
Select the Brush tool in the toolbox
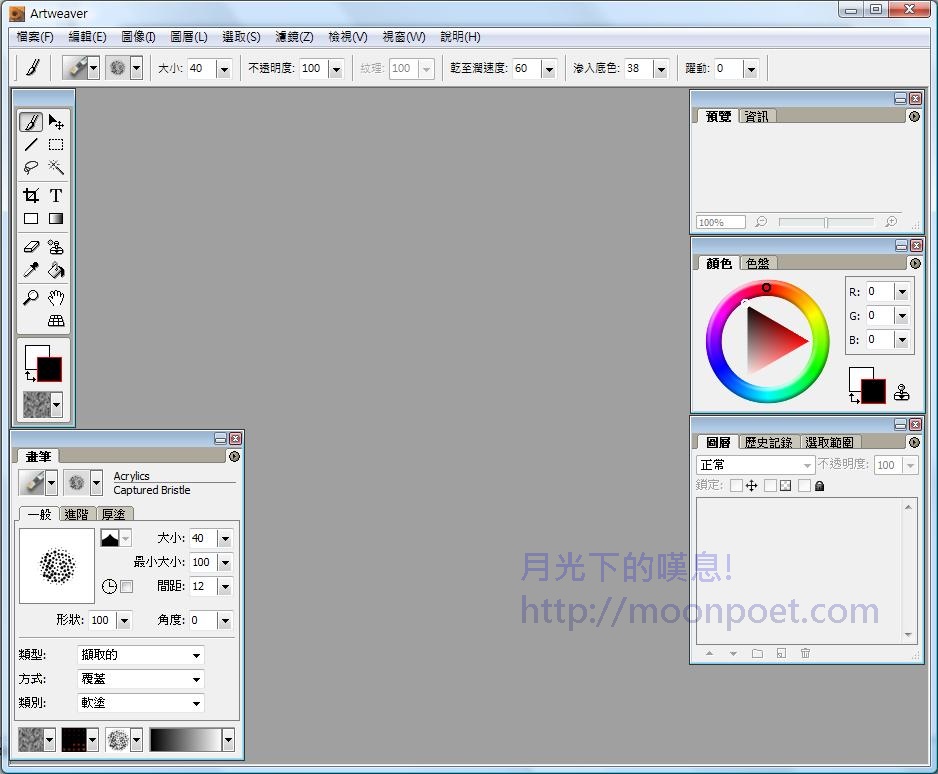point(31,122)
